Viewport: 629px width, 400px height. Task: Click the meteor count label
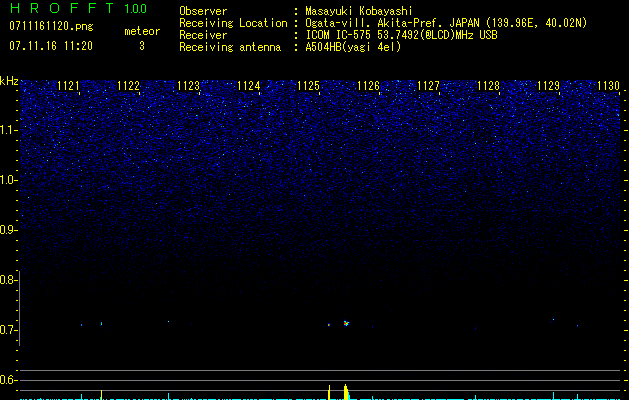pyautogui.click(x=142, y=31)
